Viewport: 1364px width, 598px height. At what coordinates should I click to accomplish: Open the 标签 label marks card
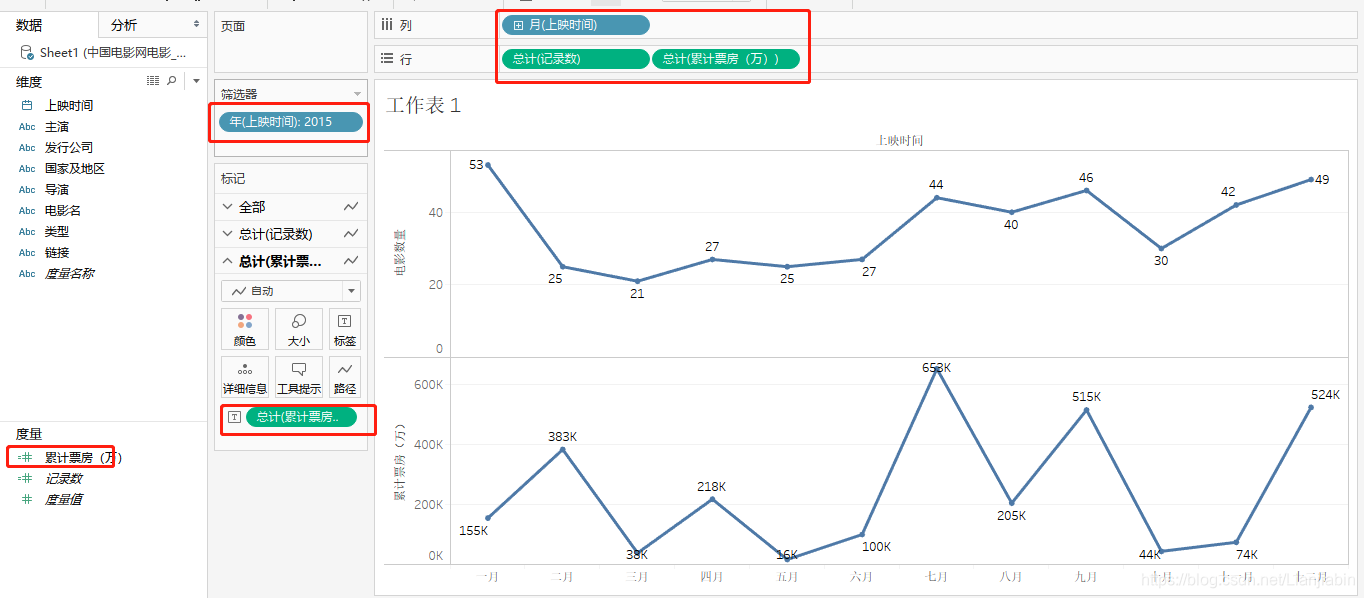pyautogui.click(x=345, y=329)
